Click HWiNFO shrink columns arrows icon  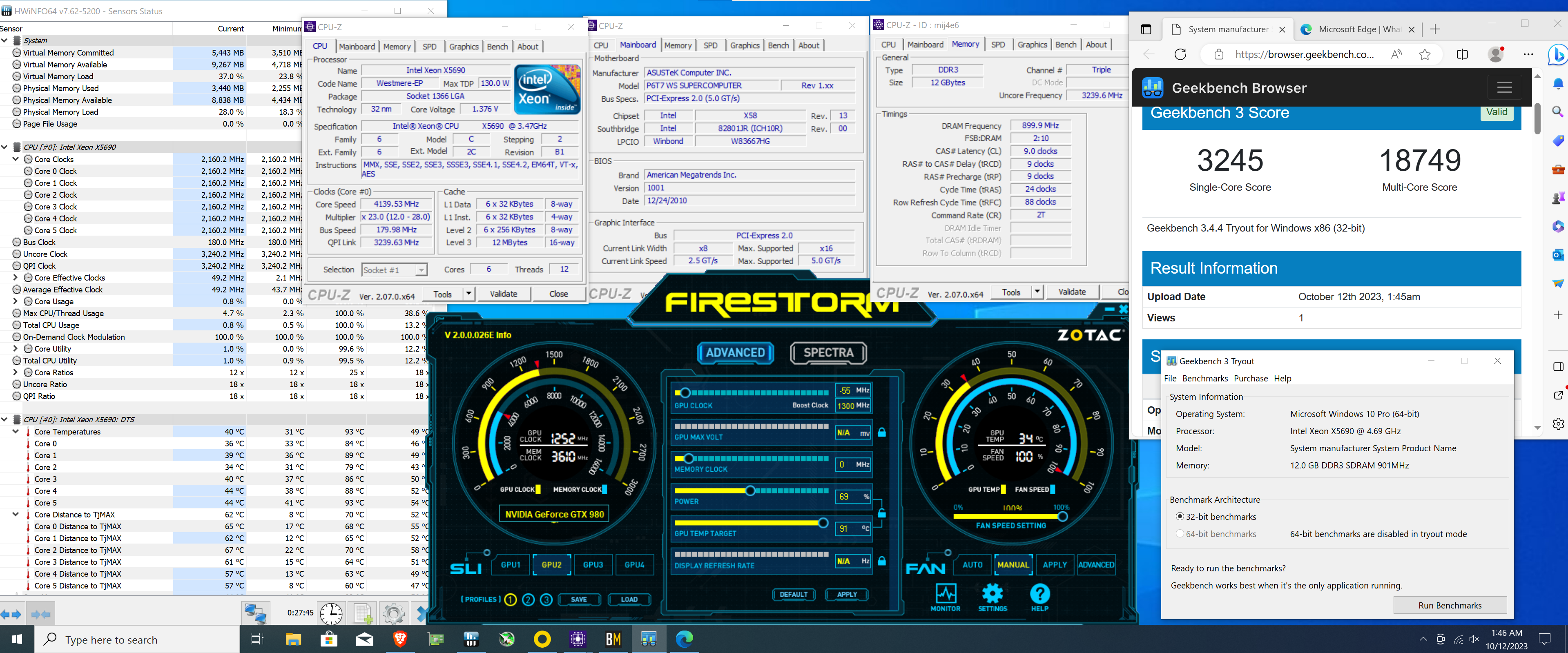point(40,614)
